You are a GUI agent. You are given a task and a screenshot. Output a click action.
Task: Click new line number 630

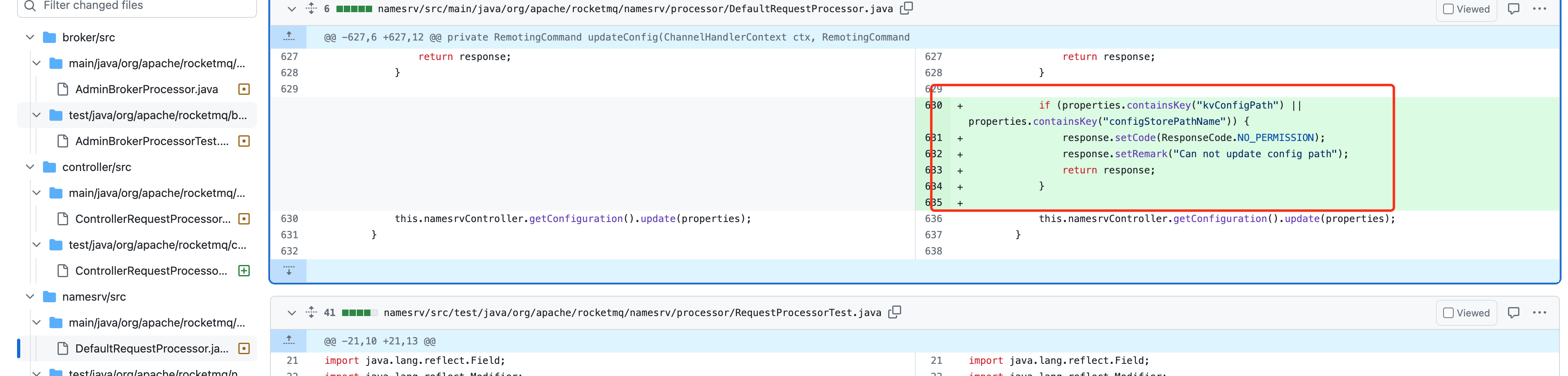pyautogui.click(x=933, y=105)
